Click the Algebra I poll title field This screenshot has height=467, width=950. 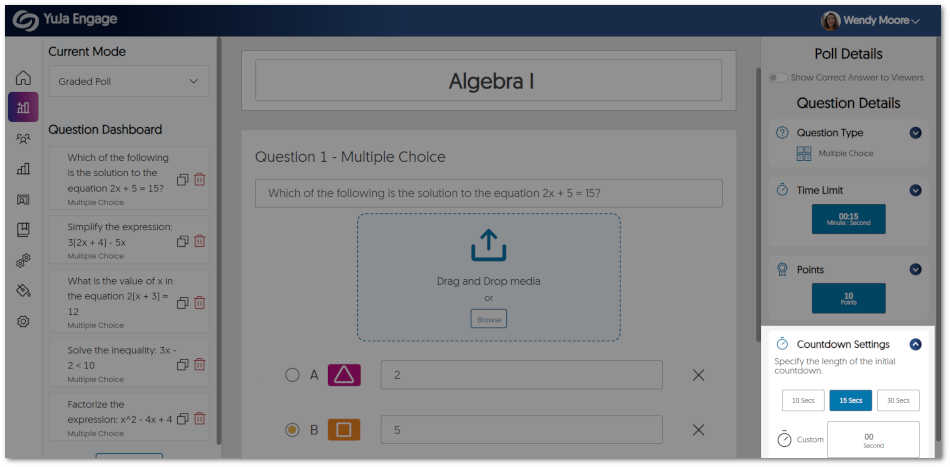tap(488, 81)
